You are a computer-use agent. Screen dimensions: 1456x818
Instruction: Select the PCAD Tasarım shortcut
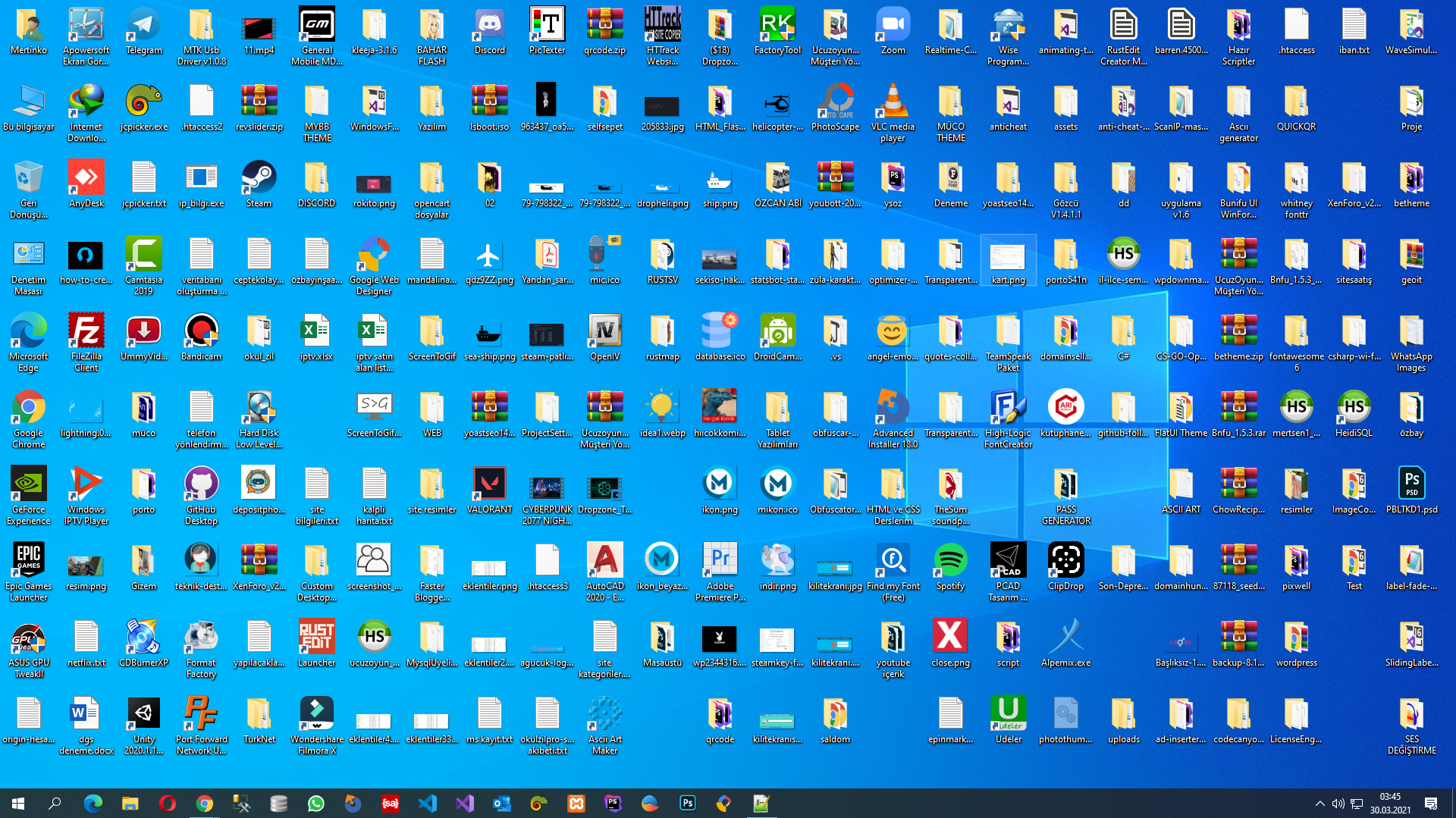1009,573
